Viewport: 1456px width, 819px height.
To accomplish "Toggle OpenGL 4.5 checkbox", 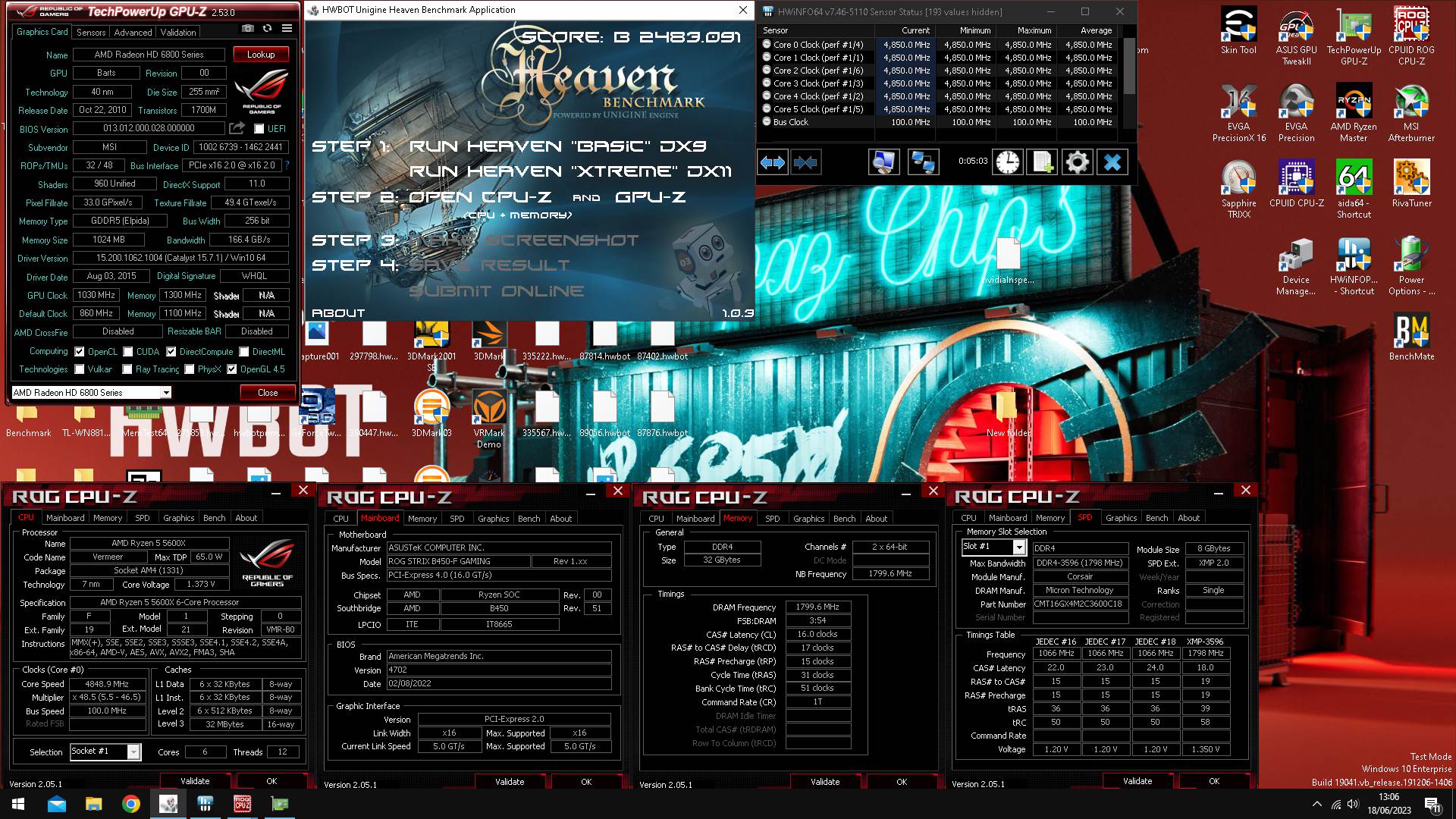I will (x=232, y=369).
